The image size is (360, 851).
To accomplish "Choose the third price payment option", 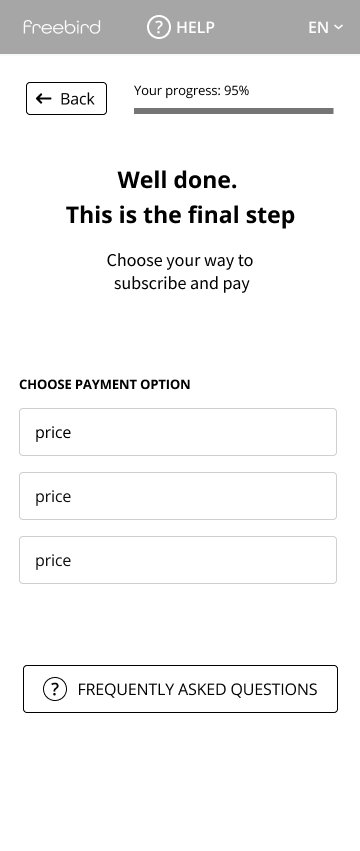I will click(178, 560).
